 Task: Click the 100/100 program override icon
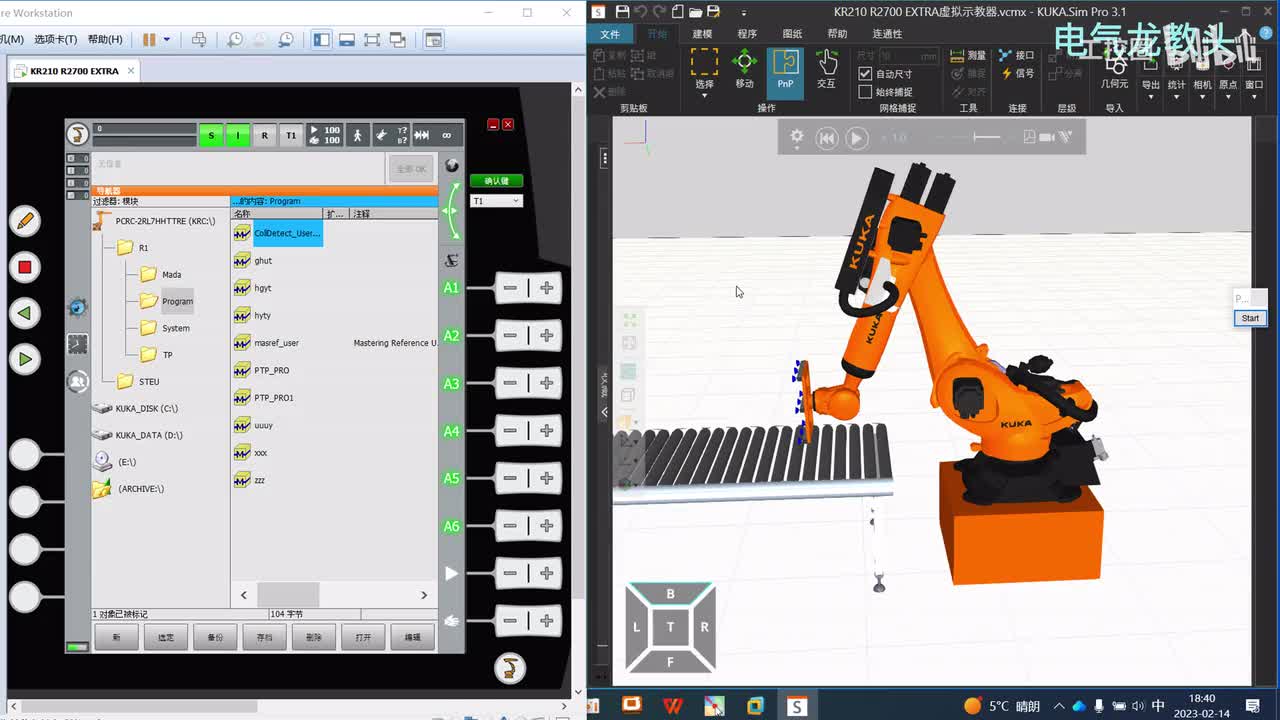[x=324, y=135]
